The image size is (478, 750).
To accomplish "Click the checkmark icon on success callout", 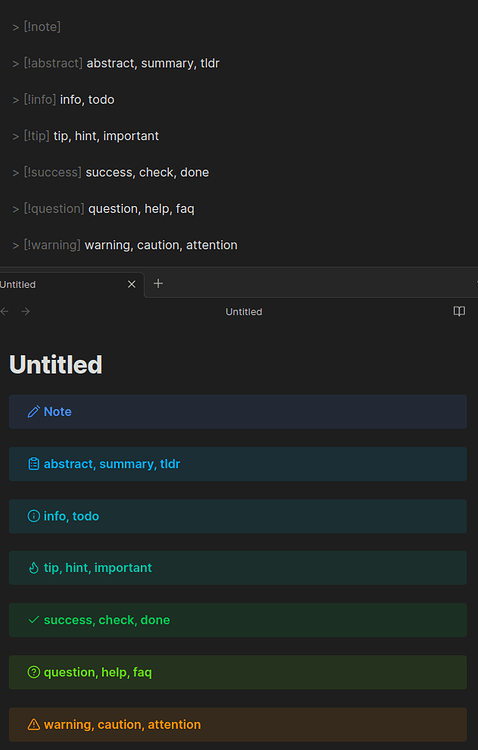I will click(x=33, y=620).
